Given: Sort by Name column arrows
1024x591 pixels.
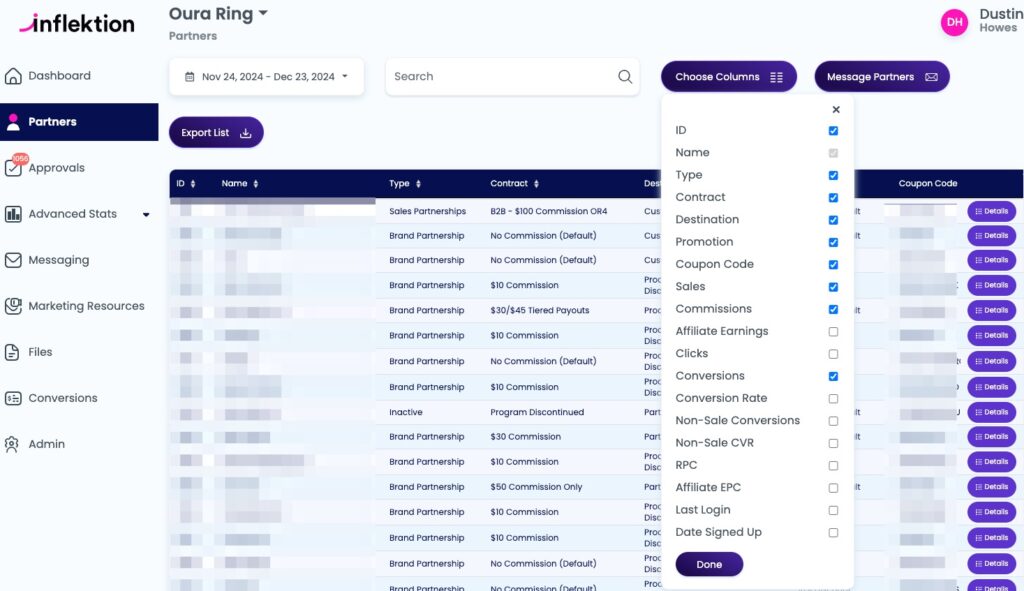Looking at the screenshot, I should 255,184.
